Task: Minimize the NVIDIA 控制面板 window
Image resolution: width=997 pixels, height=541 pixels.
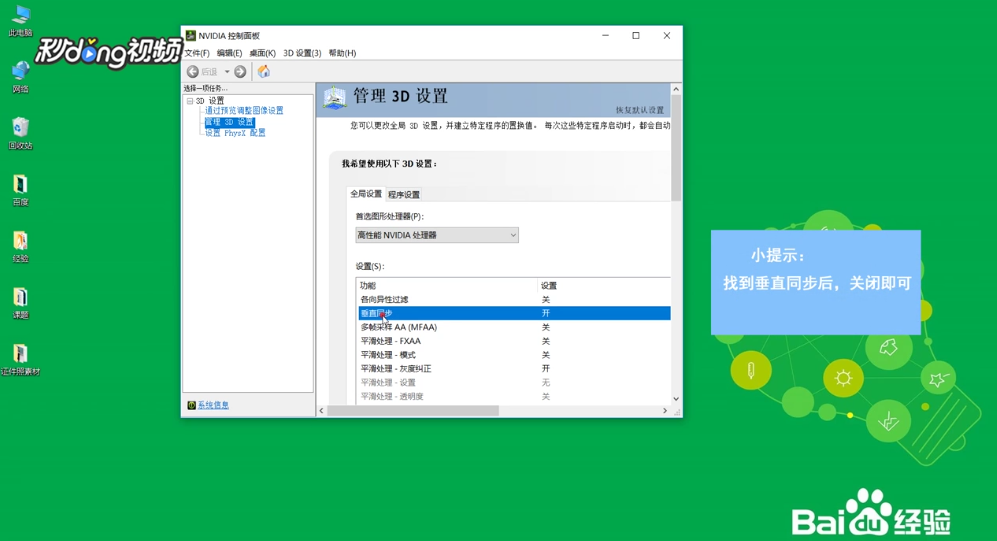Action: point(605,36)
